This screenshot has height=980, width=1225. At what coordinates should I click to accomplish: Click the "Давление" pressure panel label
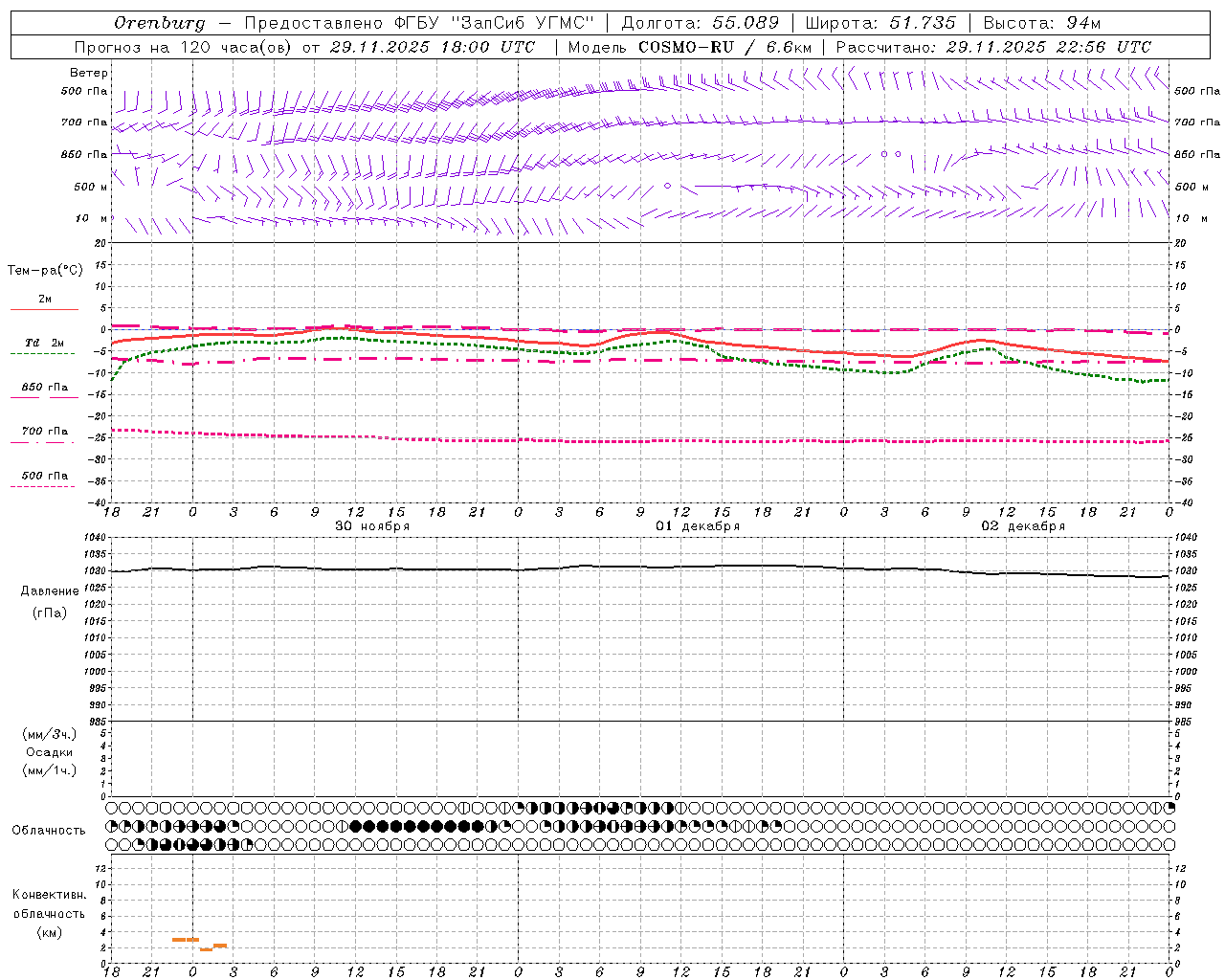[x=50, y=591]
